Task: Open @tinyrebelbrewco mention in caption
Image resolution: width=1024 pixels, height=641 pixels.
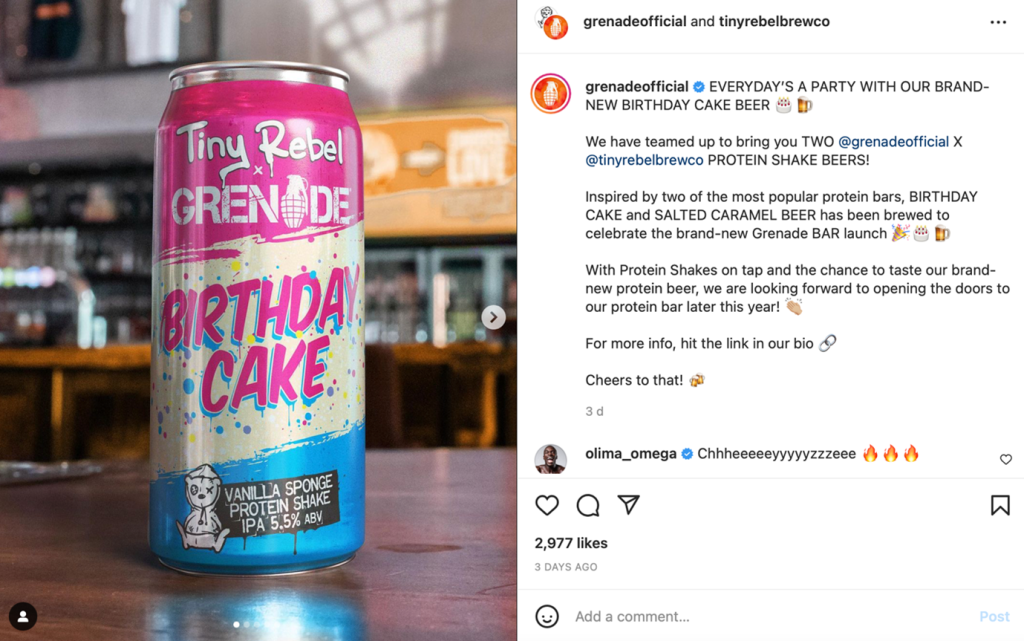Action: (x=644, y=160)
